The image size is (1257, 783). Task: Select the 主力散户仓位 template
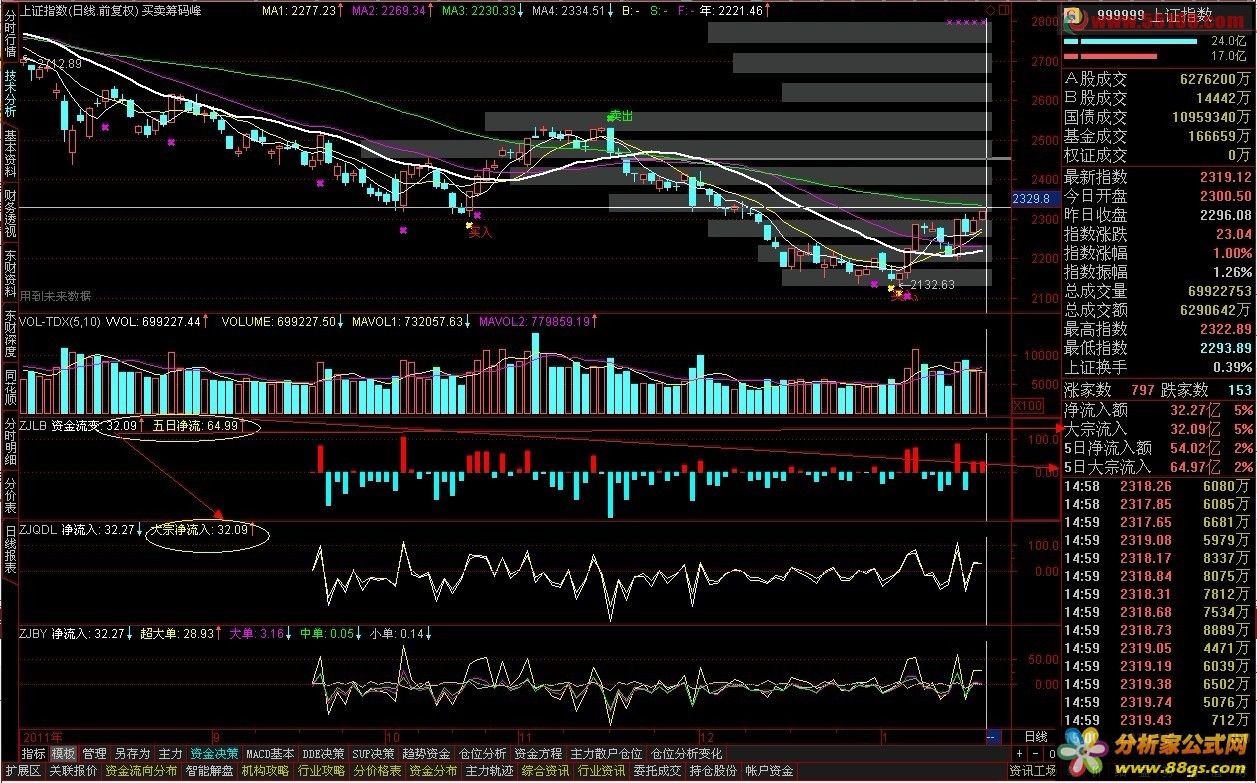pos(607,753)
